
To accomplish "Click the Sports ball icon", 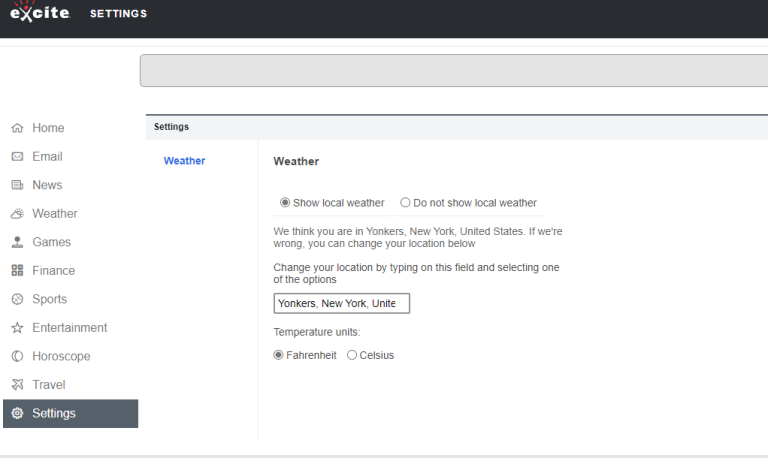I will 17,299.
